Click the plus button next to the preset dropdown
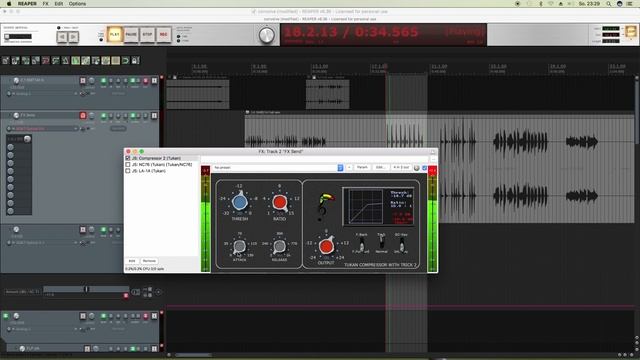This screenshot has width=640, height=360. coord(349,168)
